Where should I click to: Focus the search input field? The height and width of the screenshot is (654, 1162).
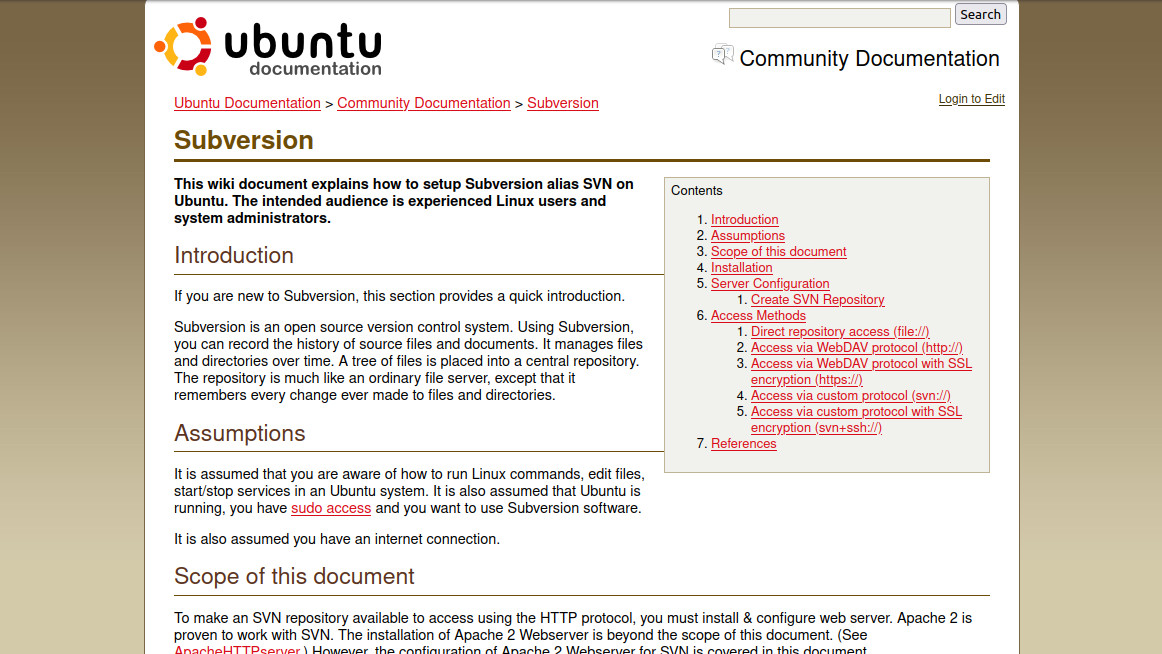[840, 18]
